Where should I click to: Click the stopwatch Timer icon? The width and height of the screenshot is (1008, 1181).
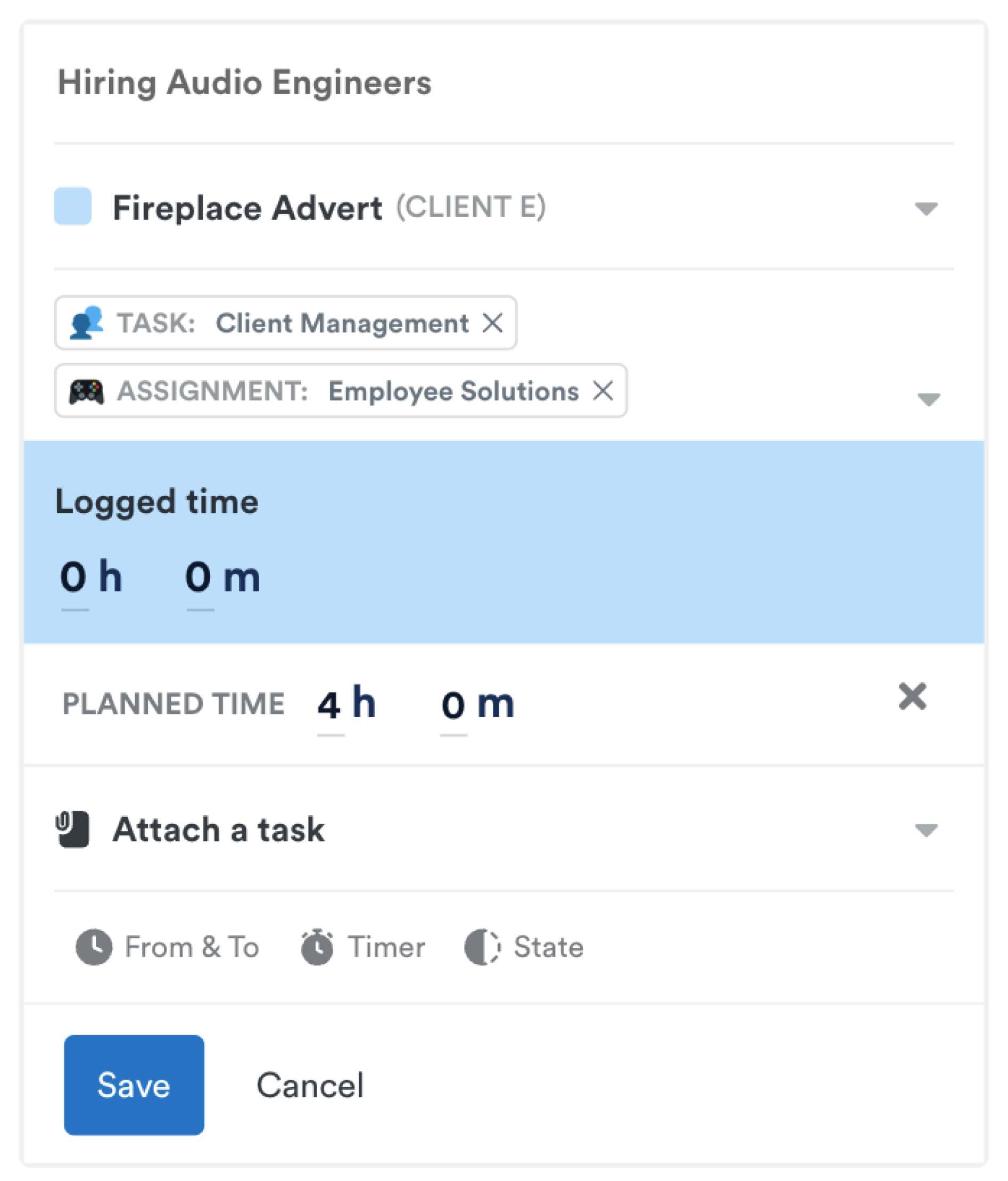(317, 947)
